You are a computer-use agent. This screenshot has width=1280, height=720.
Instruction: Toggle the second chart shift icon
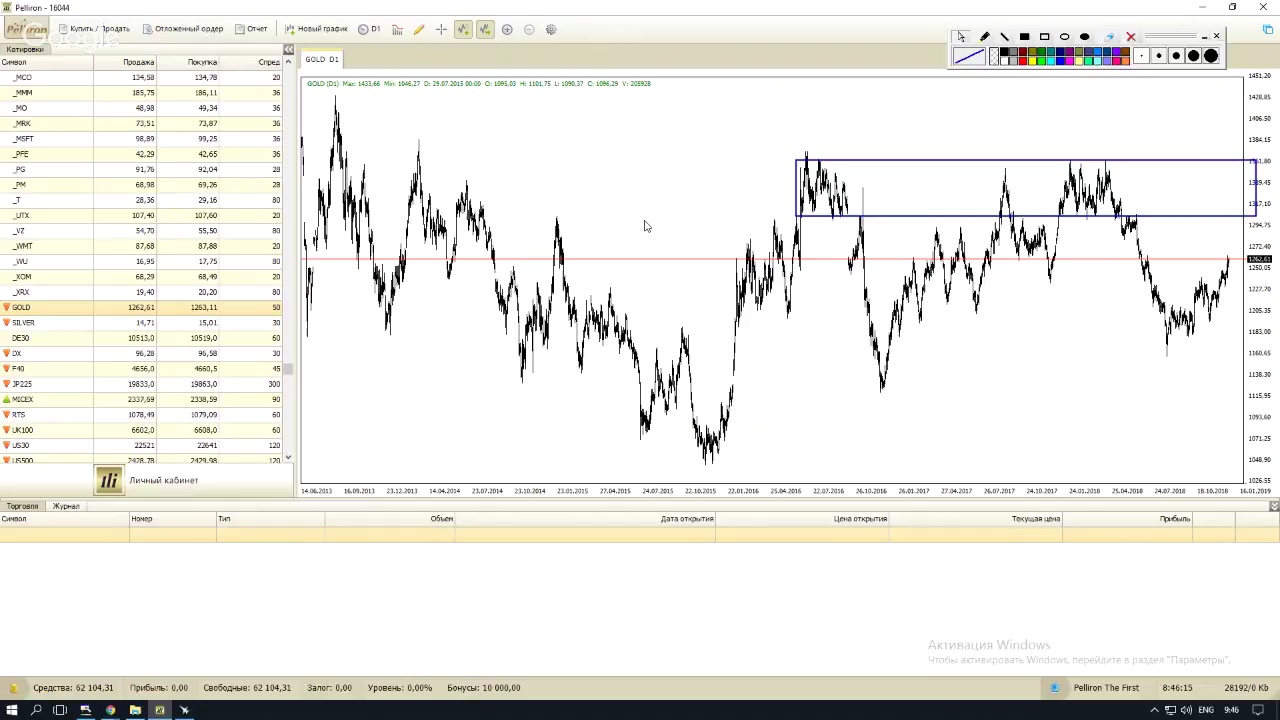point(485,29)
